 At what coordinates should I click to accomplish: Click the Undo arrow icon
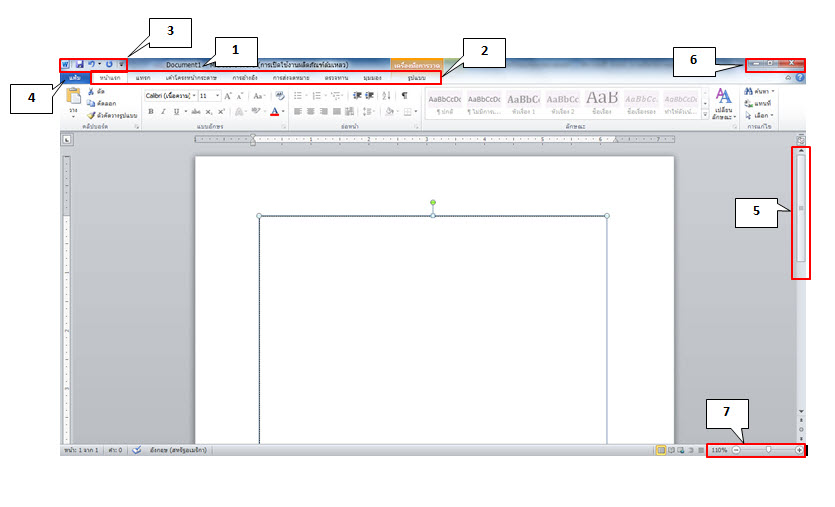pyautogui.click(x=90, y=64)
